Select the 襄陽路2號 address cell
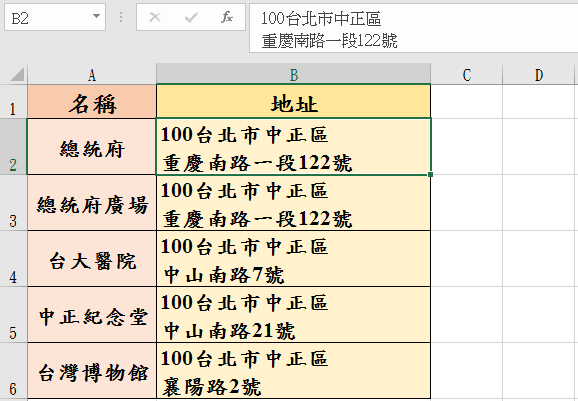 tap(293, 371)
